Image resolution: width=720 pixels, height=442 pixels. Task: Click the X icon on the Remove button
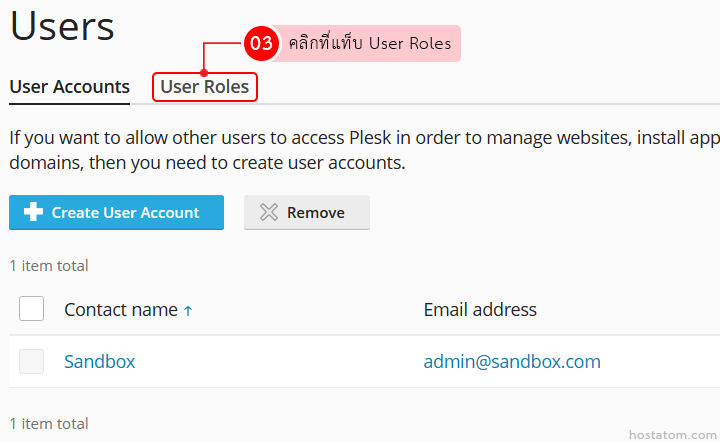(268, 212)
